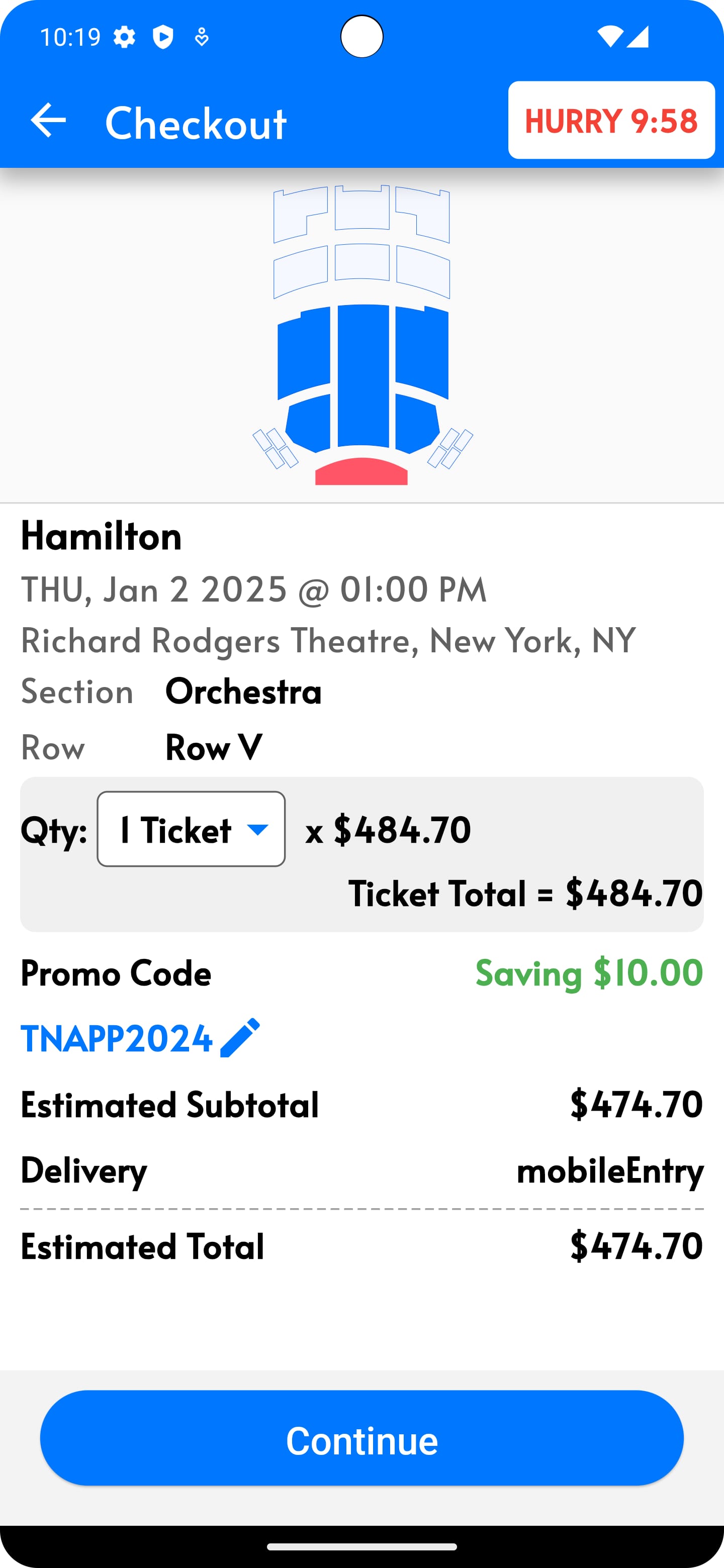
Task: Tap the shield play icon in status bar
Action: click(x=162, y=38)
